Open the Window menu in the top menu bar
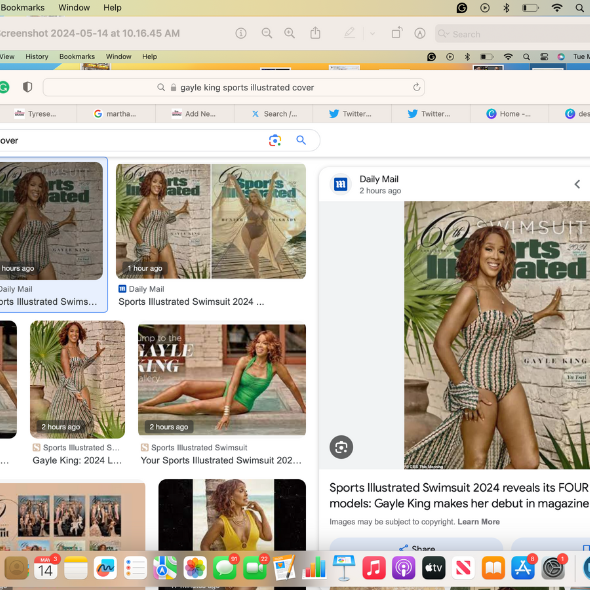The width and height of the screenshot is (590, 590). click(x=74, y=8)
